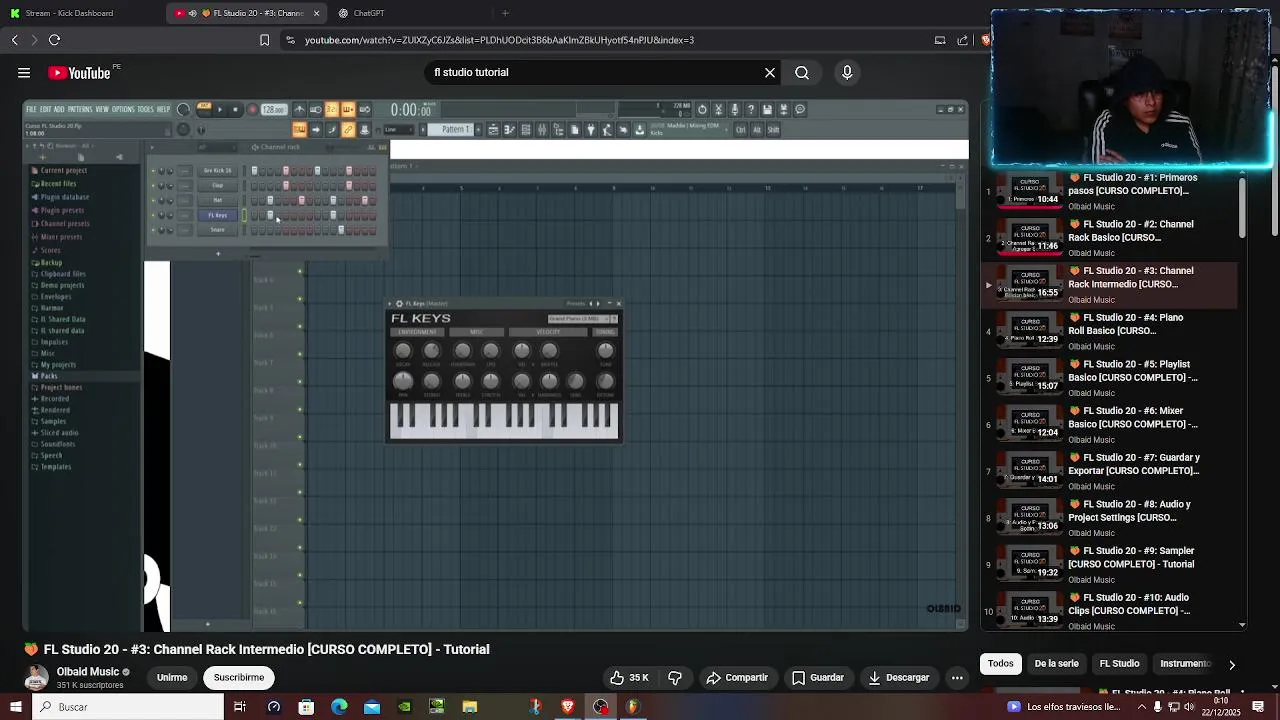Mute the Snare channel green LED
The height and width of the screenshot is (720, 1280).
(x=153, y=230)
